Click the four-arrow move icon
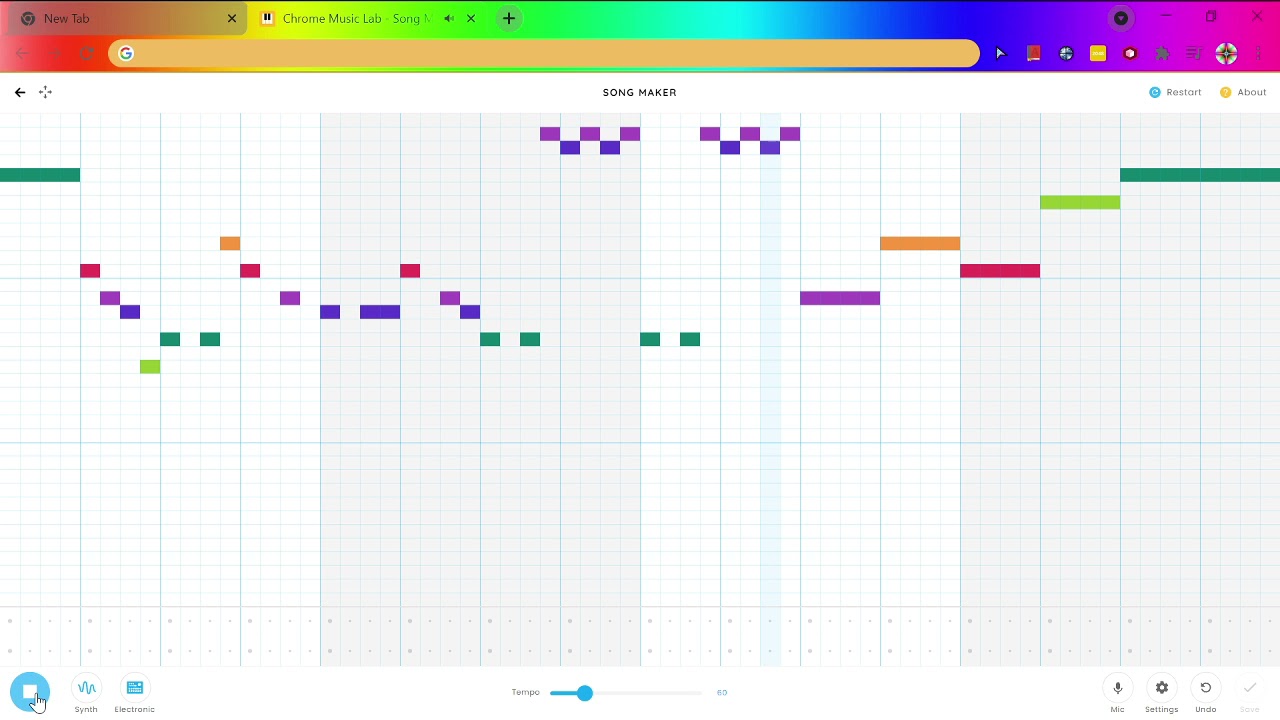Screen dimensions: 1280x720 click(45, 92)
